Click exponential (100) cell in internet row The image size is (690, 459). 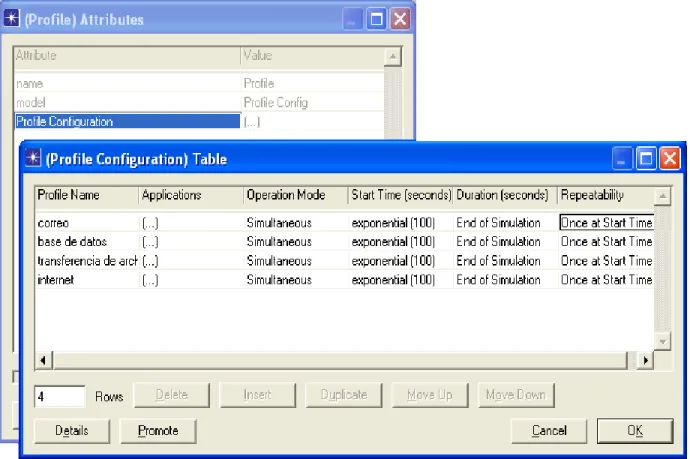click(400, 280)
